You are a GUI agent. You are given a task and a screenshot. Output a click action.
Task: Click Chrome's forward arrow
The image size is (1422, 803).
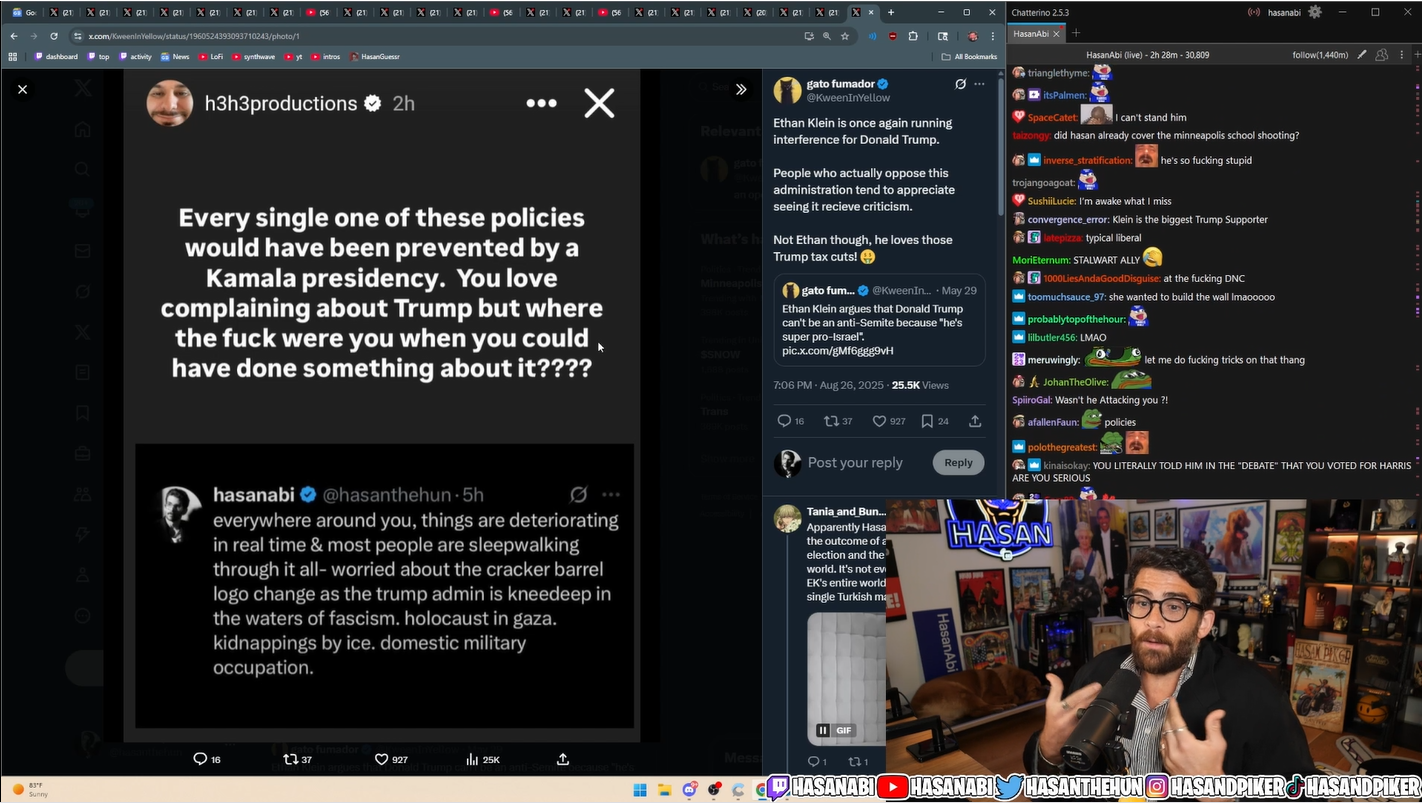point(34,36)
